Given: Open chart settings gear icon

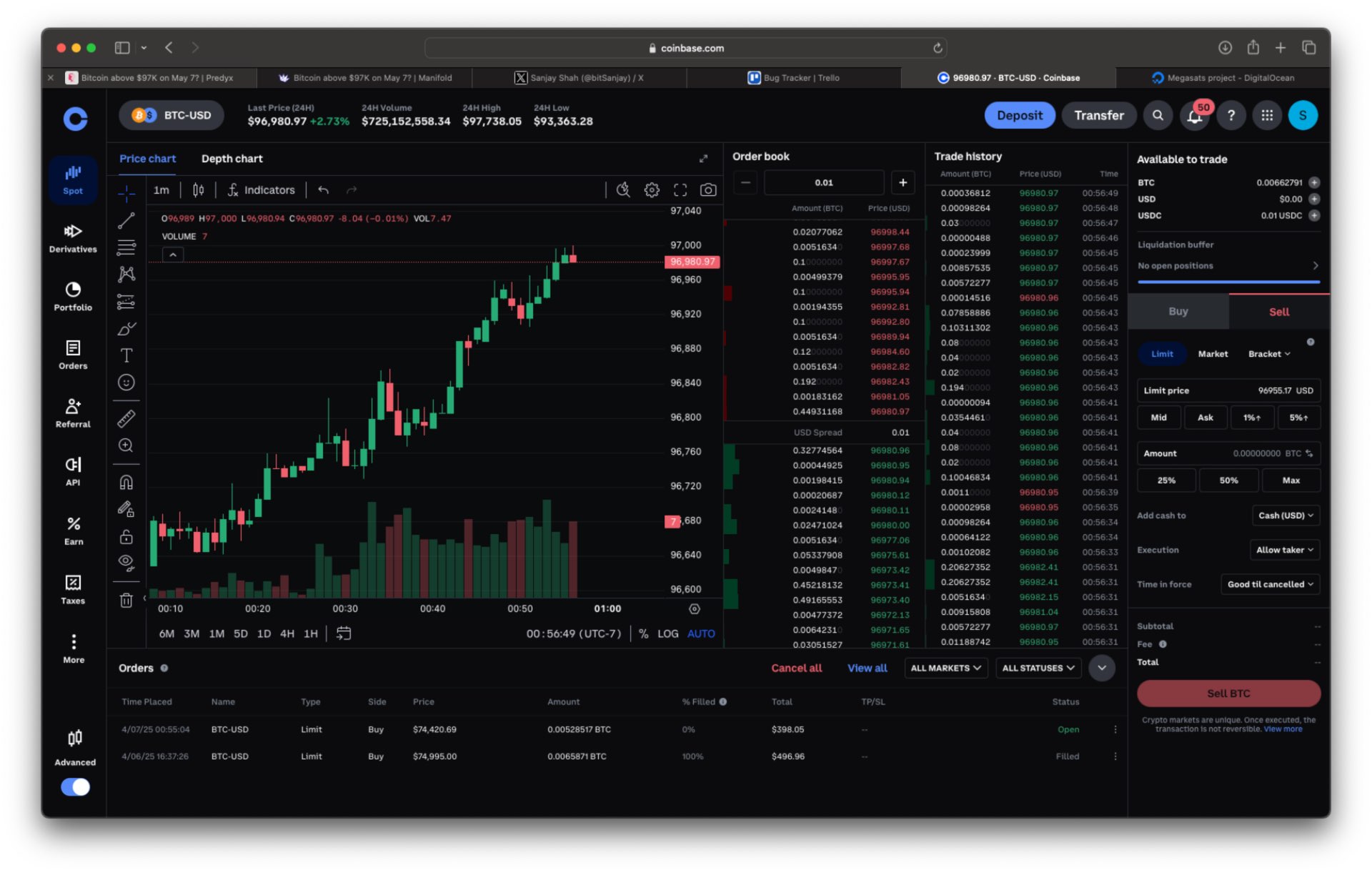Looking at the screenshot, I should coord(652,190).
